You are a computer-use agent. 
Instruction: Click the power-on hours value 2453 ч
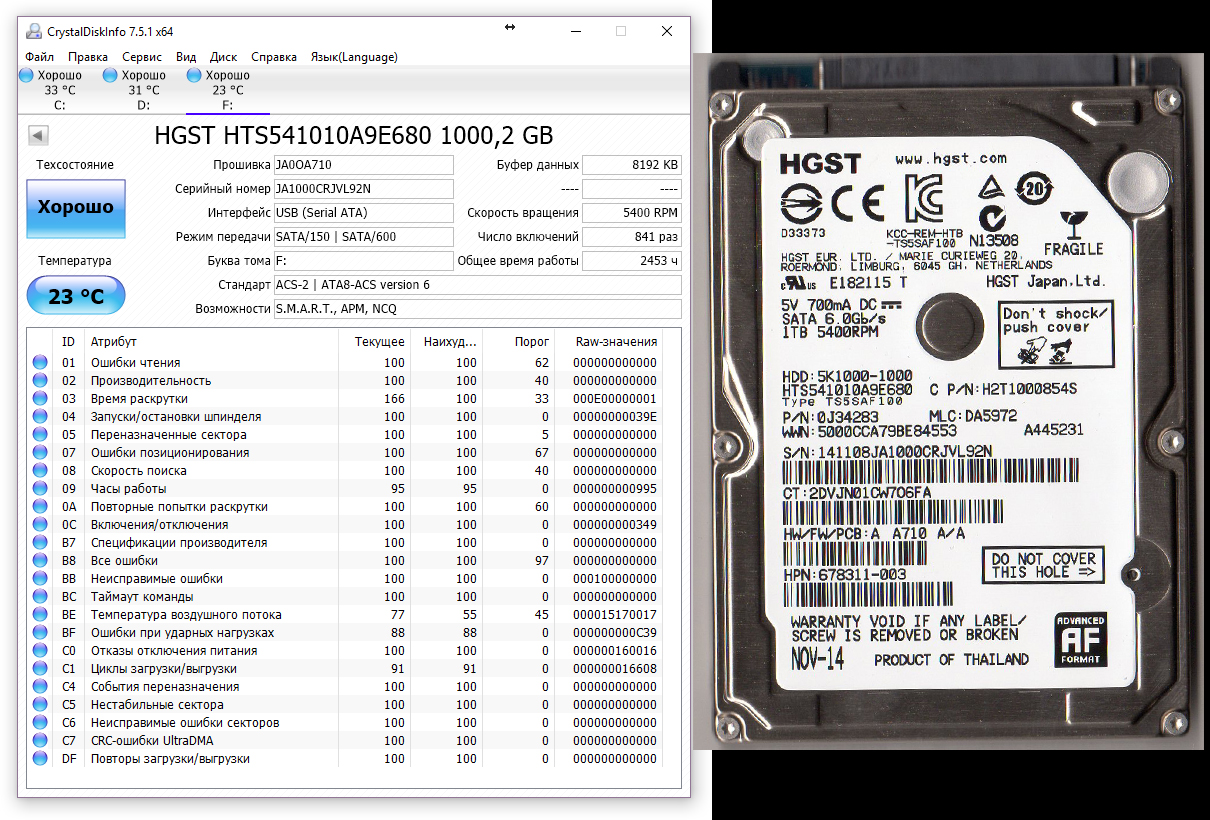coord(632,261)
